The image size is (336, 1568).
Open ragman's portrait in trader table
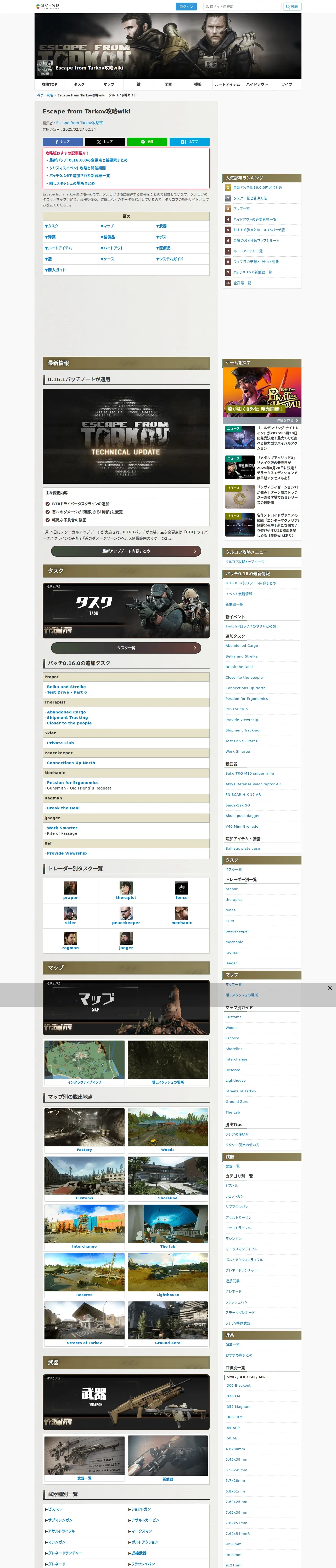(71, 938)
